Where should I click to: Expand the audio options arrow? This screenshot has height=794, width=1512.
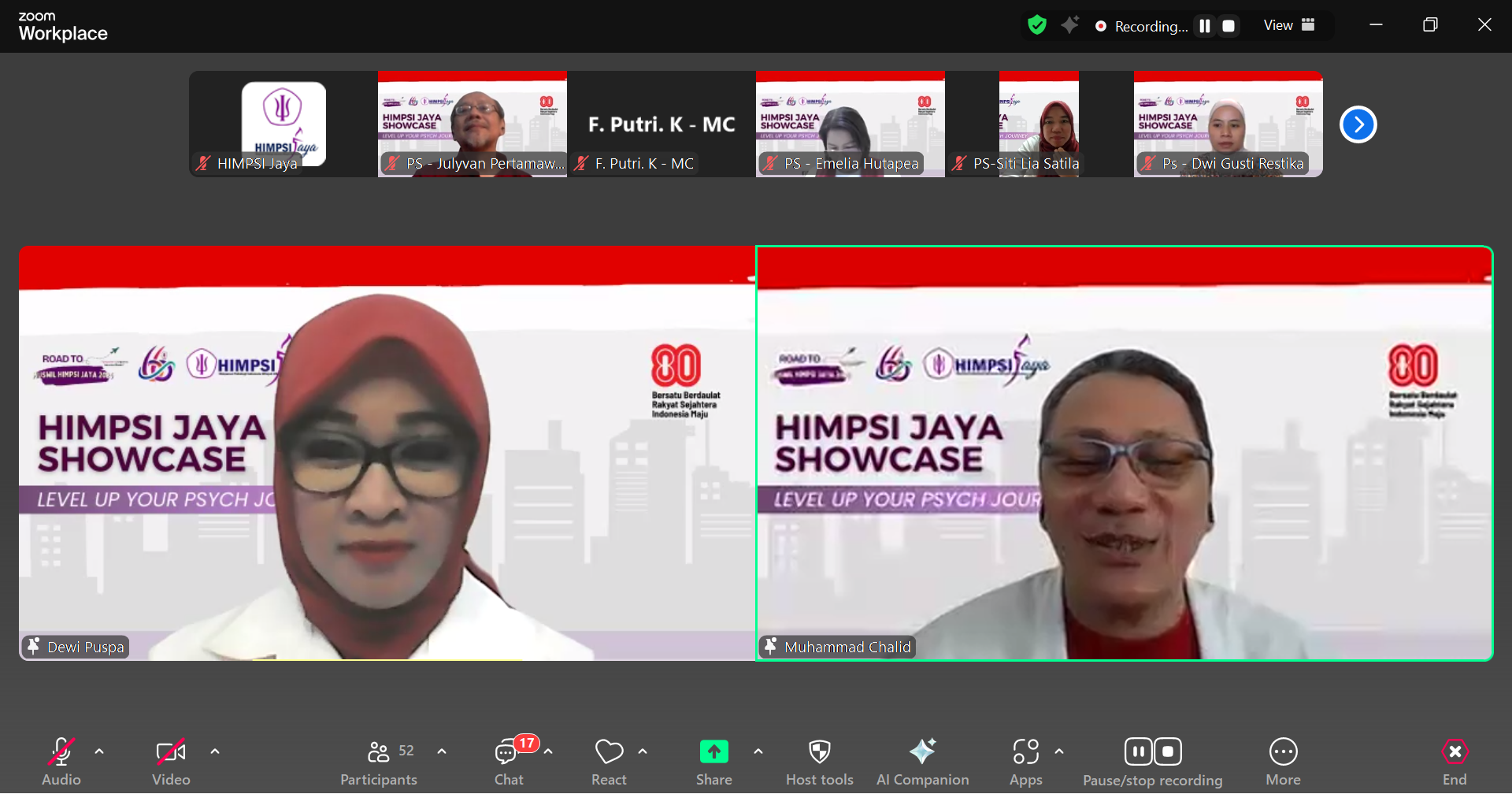pos(99,751)
